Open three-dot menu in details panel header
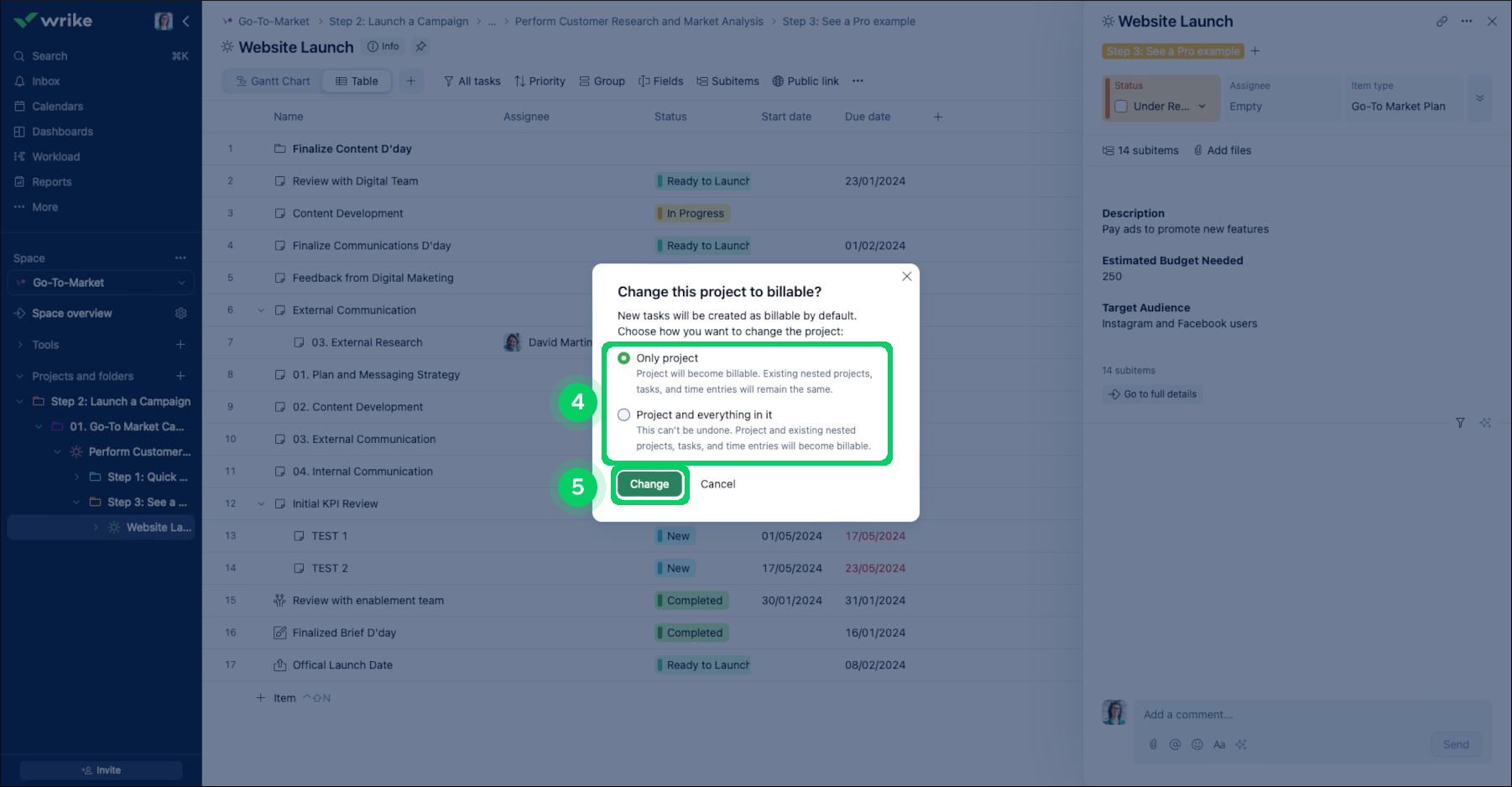 click(1467, 22)
